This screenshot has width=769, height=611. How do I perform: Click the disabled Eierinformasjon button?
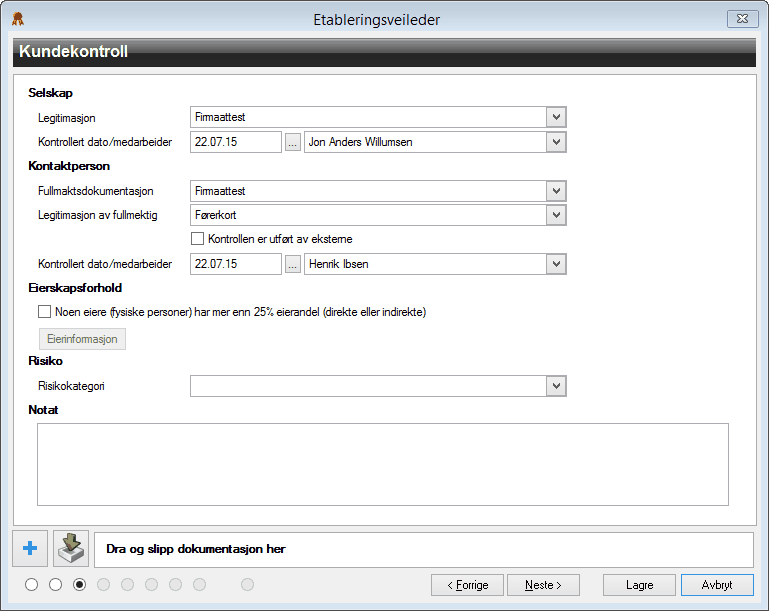pos(82,339)
